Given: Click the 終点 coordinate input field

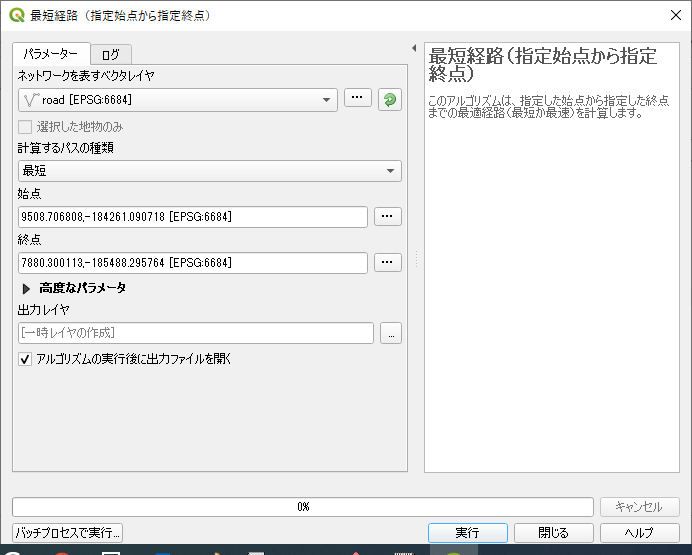Looking at the screenshot, I should click(193, 263).
